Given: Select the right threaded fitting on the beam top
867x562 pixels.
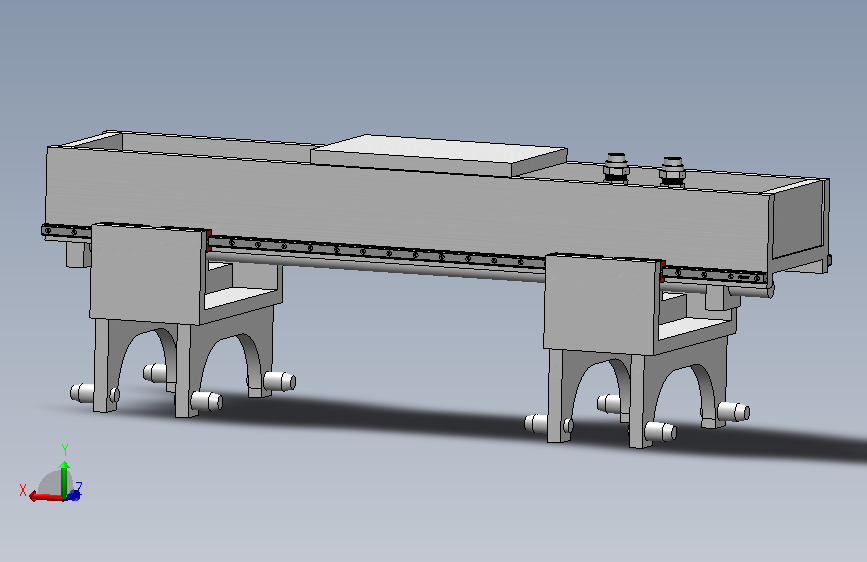Looking at the screenshot, I should pyautogui.click(x=672, y=171).
